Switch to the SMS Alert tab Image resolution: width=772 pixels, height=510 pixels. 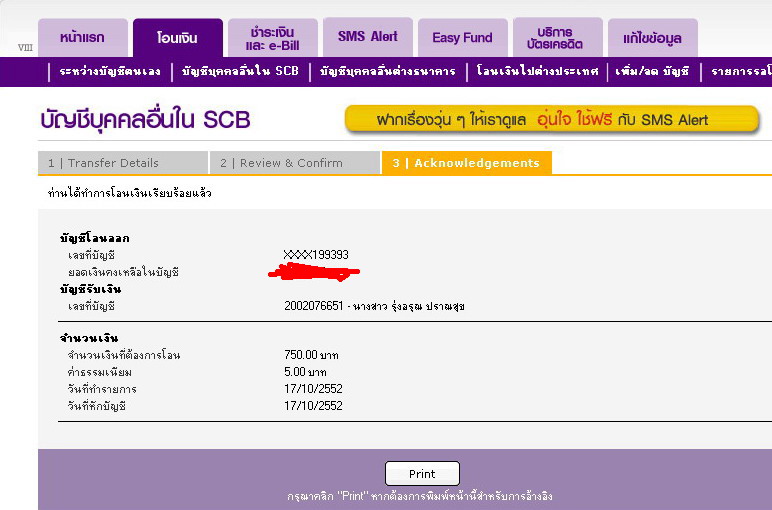pos(368,37)
